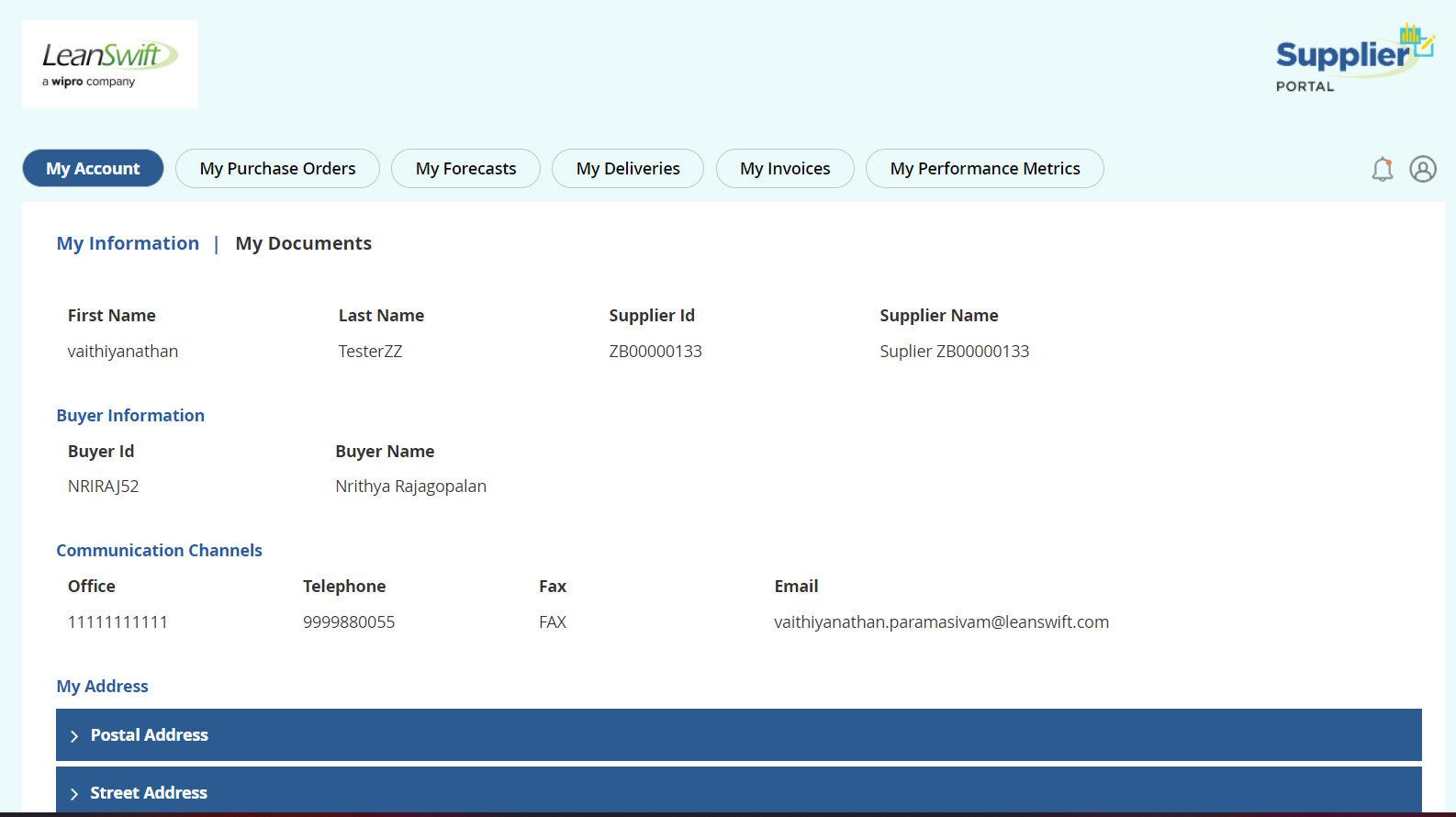
Task: Click buyer id value NRIRAJ52
Action: [103, 487]
